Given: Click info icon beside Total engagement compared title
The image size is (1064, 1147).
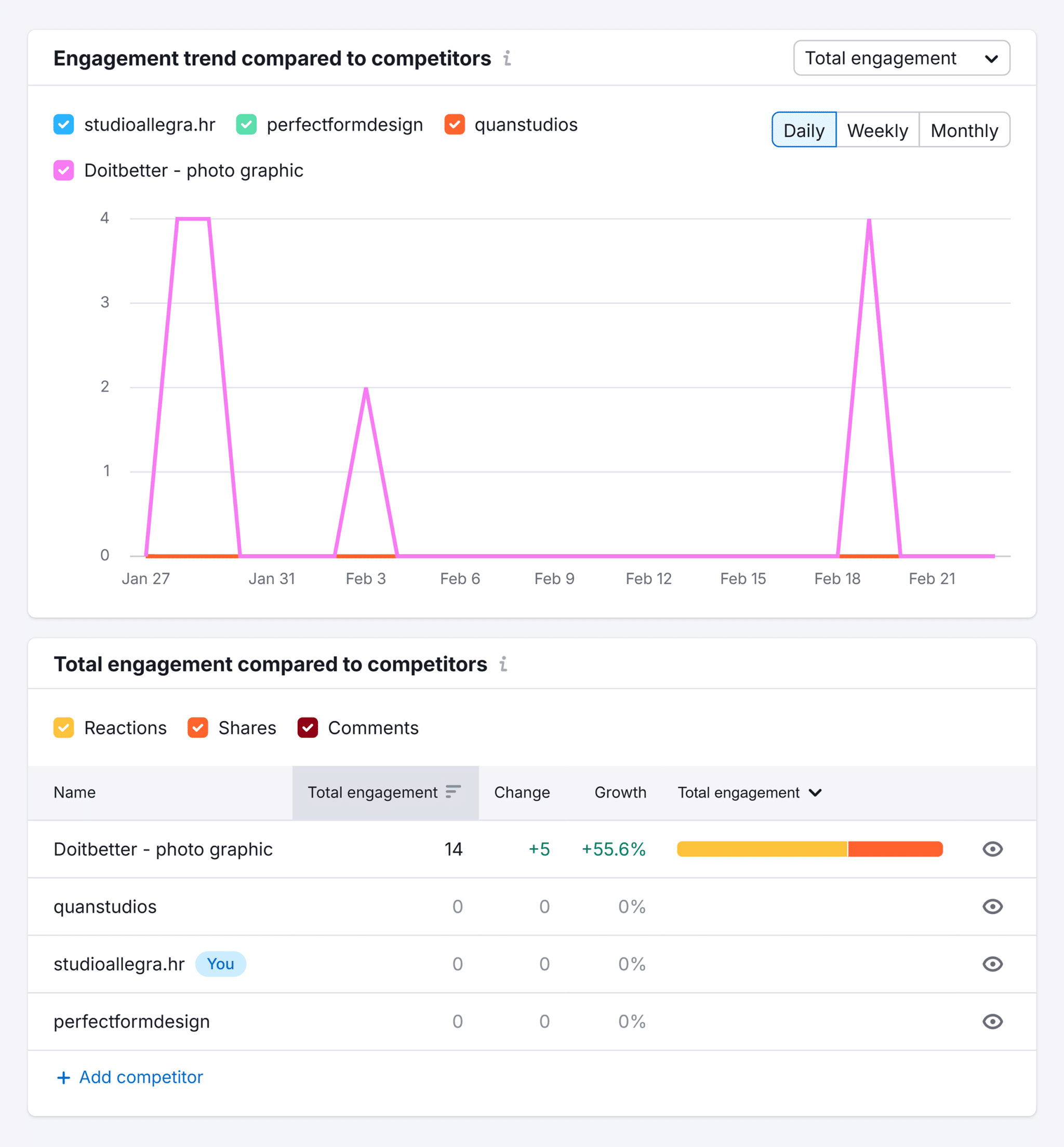Looking at the screenshot, I should pyautogui.click(x=503, y=664).
